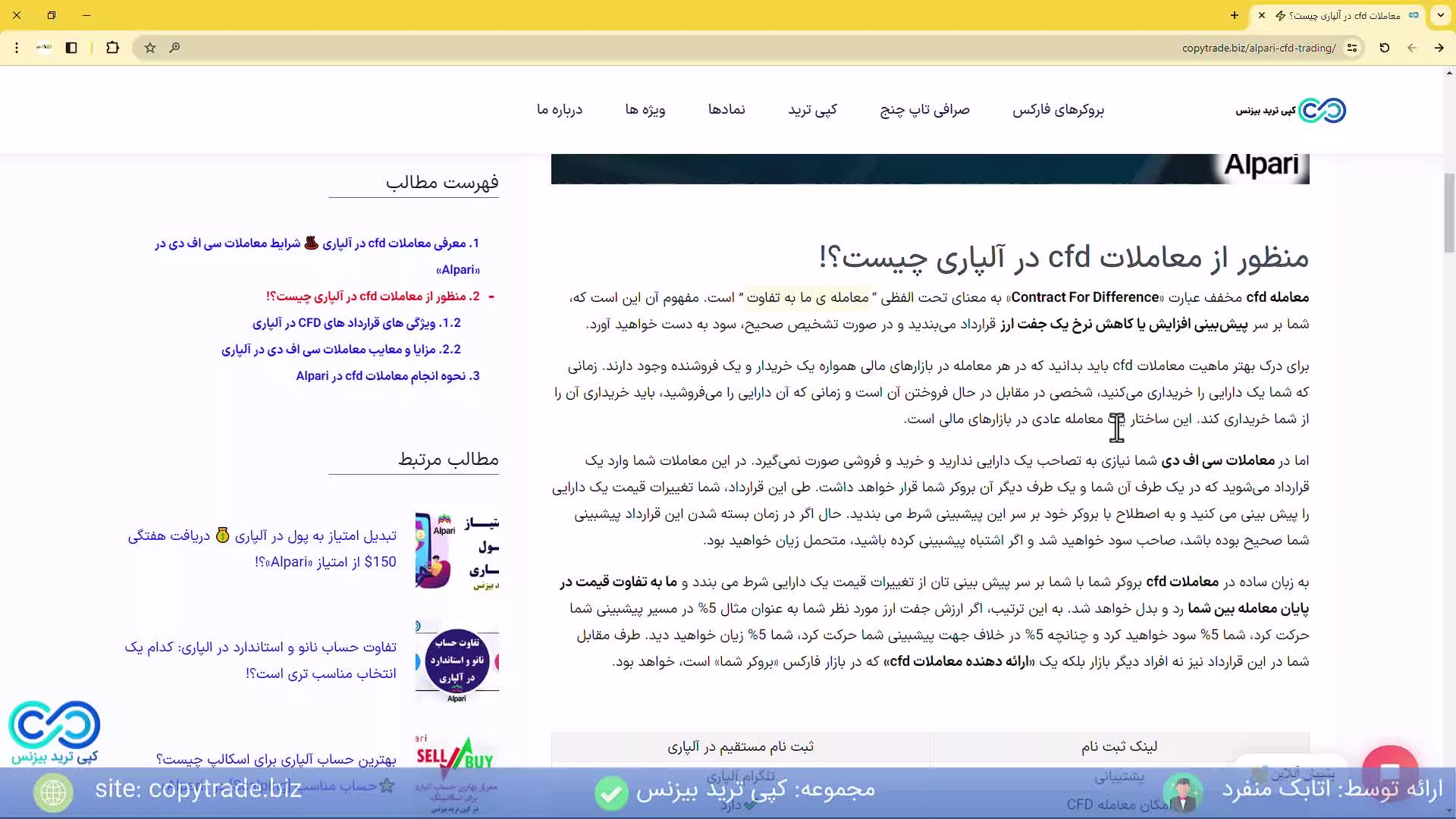The height and width of the screenshot is (819, 1456).
Task: Go to contents item 2 منظور از معاملات cfd
Action: click(373, 297)
